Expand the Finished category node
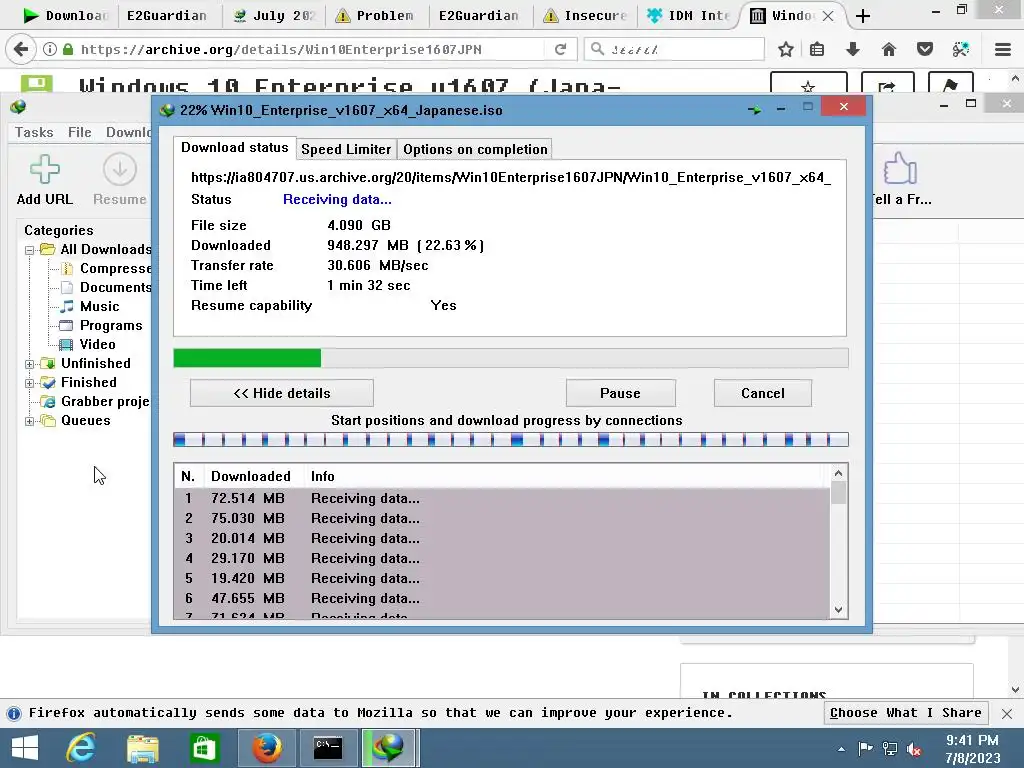1024x768 pixels. (29, 383)
